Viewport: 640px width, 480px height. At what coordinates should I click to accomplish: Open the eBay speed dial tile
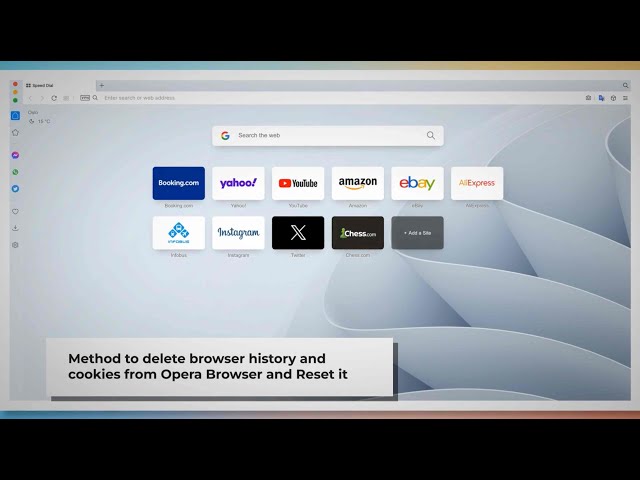417,183
